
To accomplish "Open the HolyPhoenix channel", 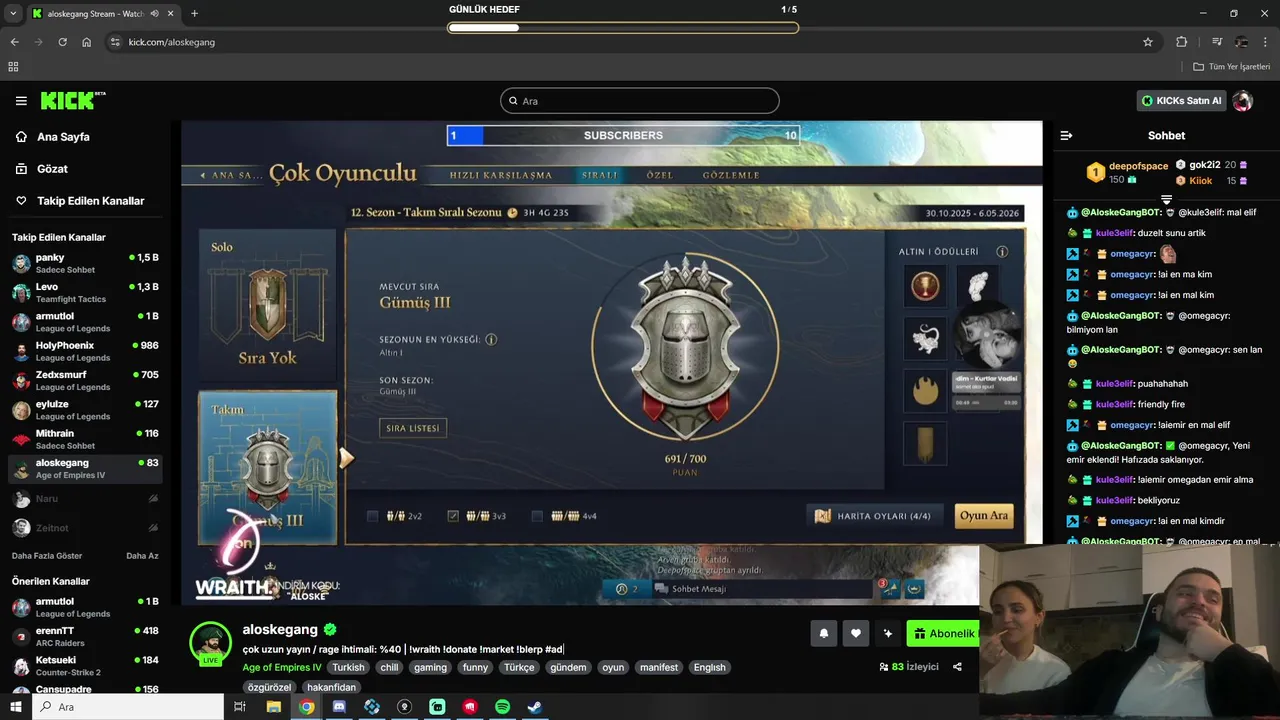I will [85, 352].
